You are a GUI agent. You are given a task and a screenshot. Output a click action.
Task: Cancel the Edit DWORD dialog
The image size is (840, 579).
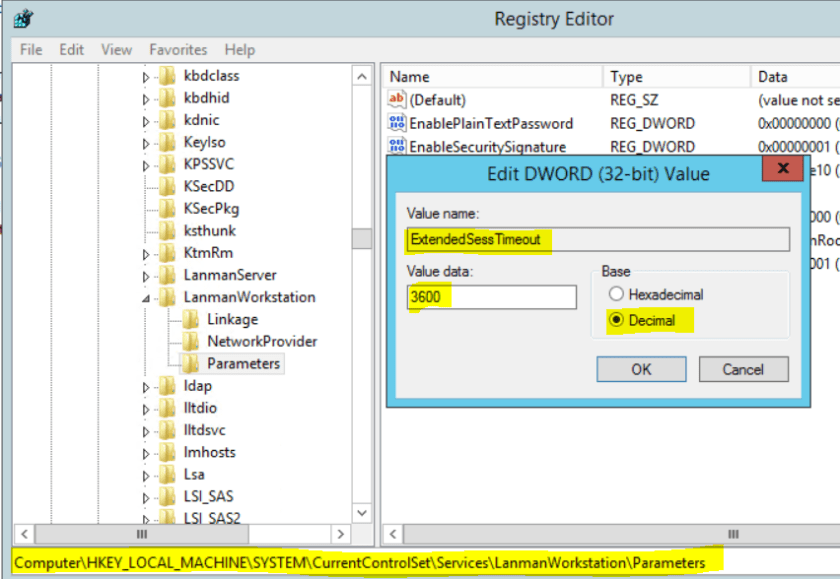[x=742, y=369]
